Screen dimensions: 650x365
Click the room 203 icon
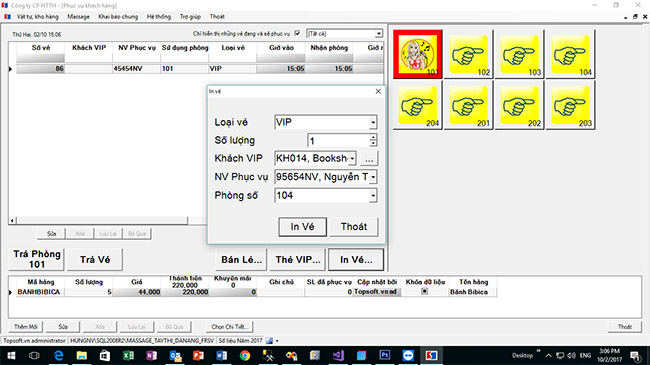tap(570, 105)
